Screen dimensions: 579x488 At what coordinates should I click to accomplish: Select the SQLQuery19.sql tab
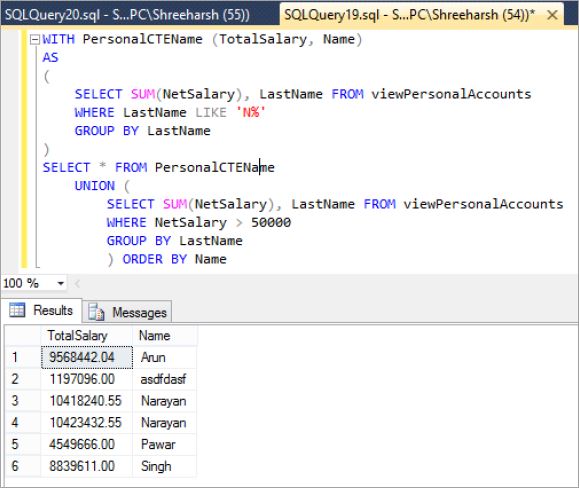410,15
